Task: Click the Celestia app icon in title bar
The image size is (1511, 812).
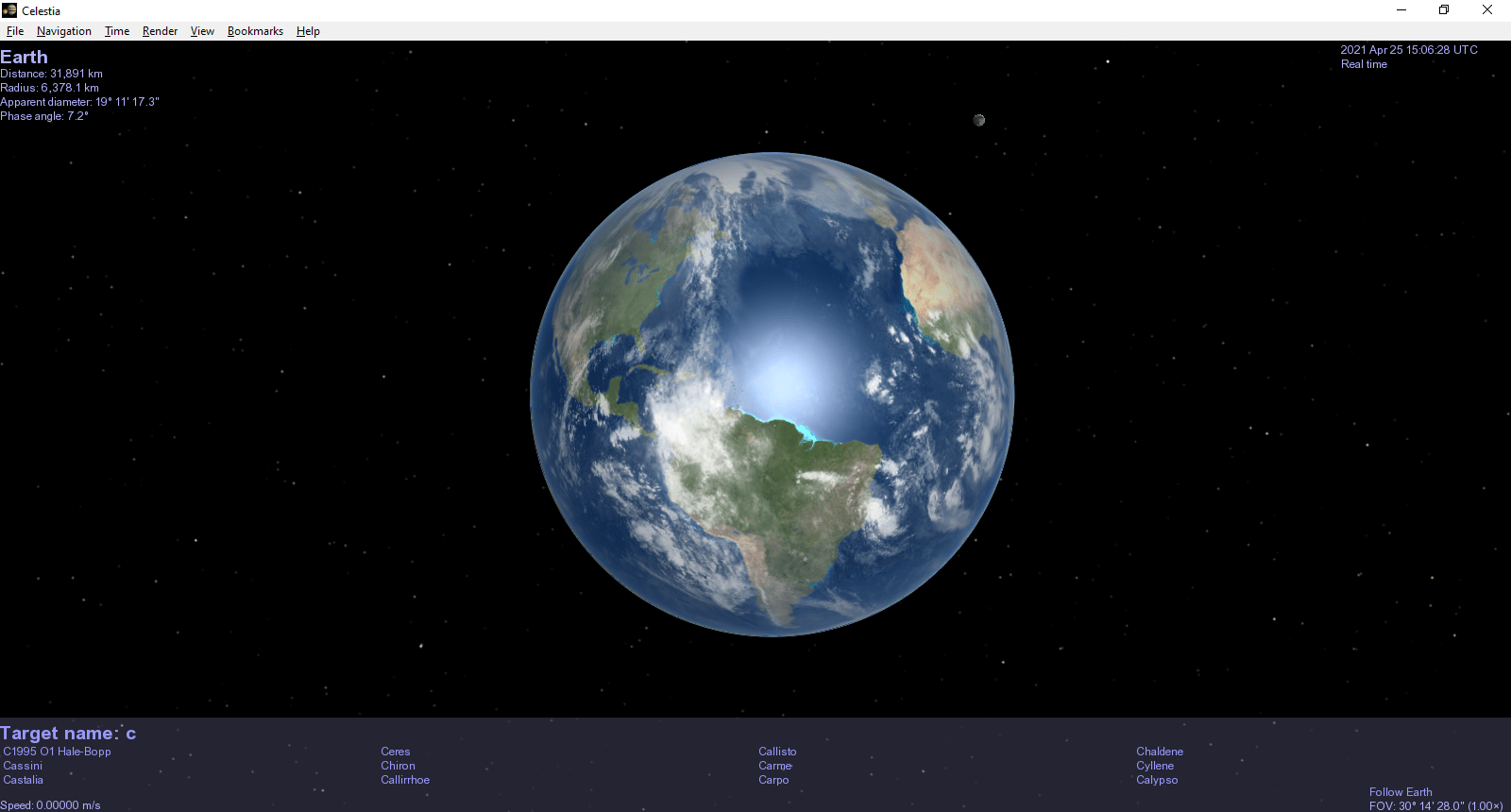Action: coord(10,10)
